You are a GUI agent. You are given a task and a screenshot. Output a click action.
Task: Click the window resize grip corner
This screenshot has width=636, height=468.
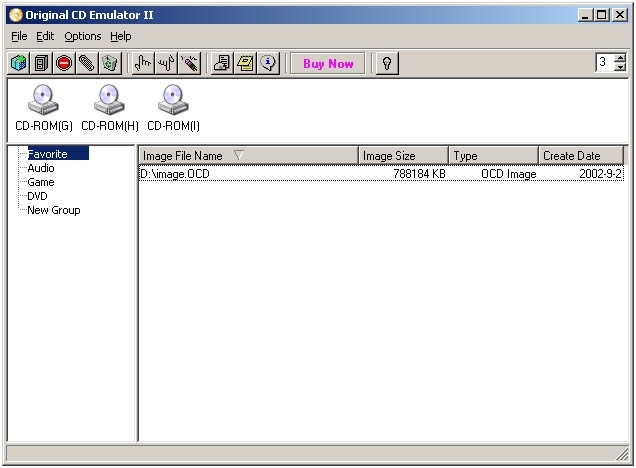622,454
